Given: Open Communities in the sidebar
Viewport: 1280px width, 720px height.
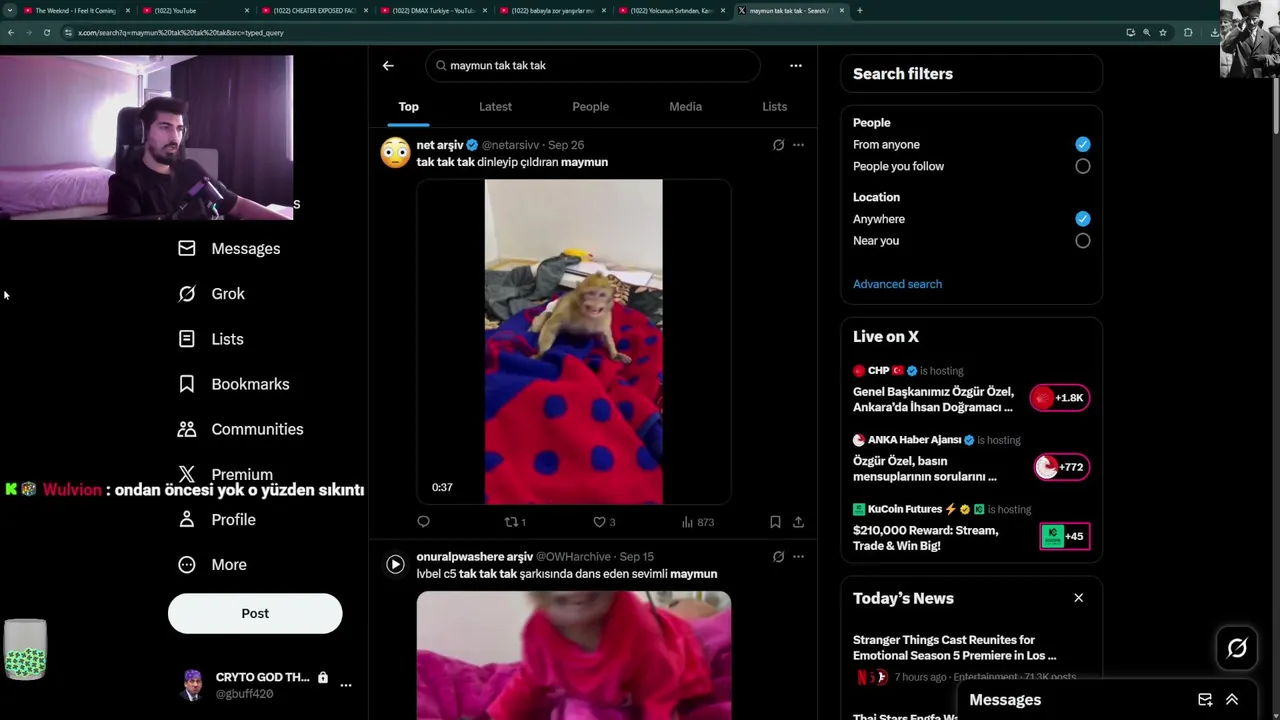Looking at the screenshot, I should [241, 429].
